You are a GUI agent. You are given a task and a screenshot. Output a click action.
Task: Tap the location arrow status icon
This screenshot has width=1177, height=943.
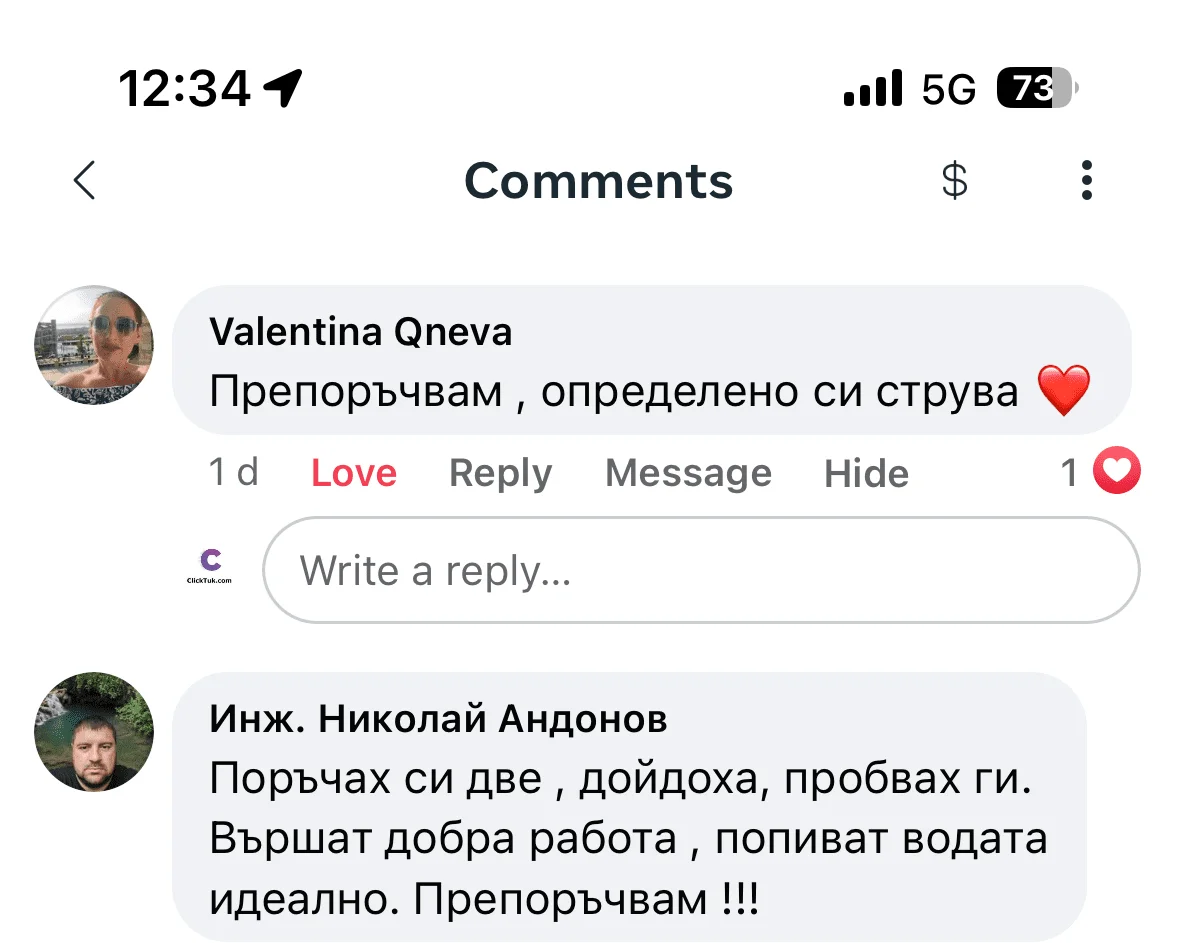[282, 90]
